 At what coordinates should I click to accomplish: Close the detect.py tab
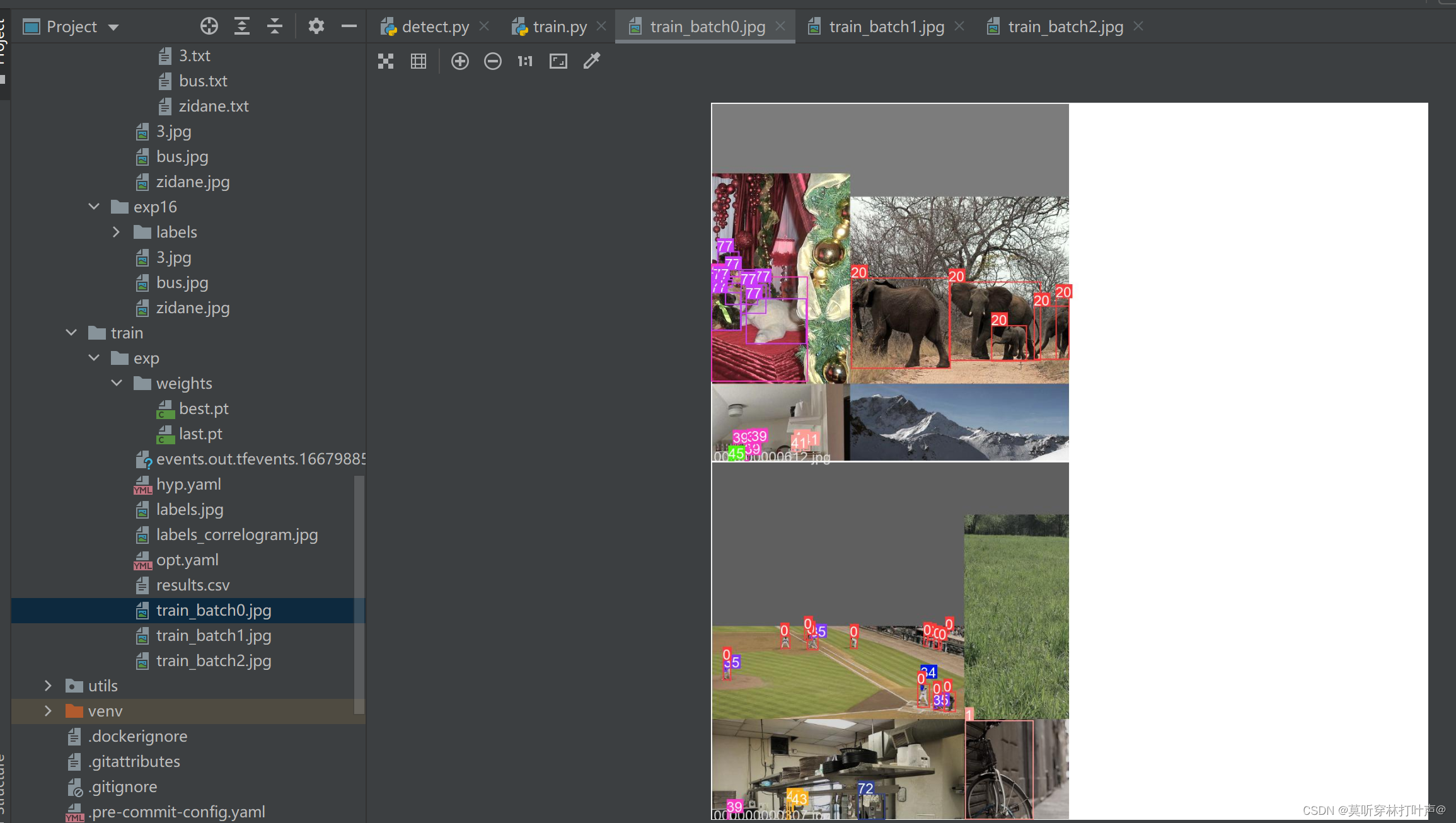pos(484,26)
